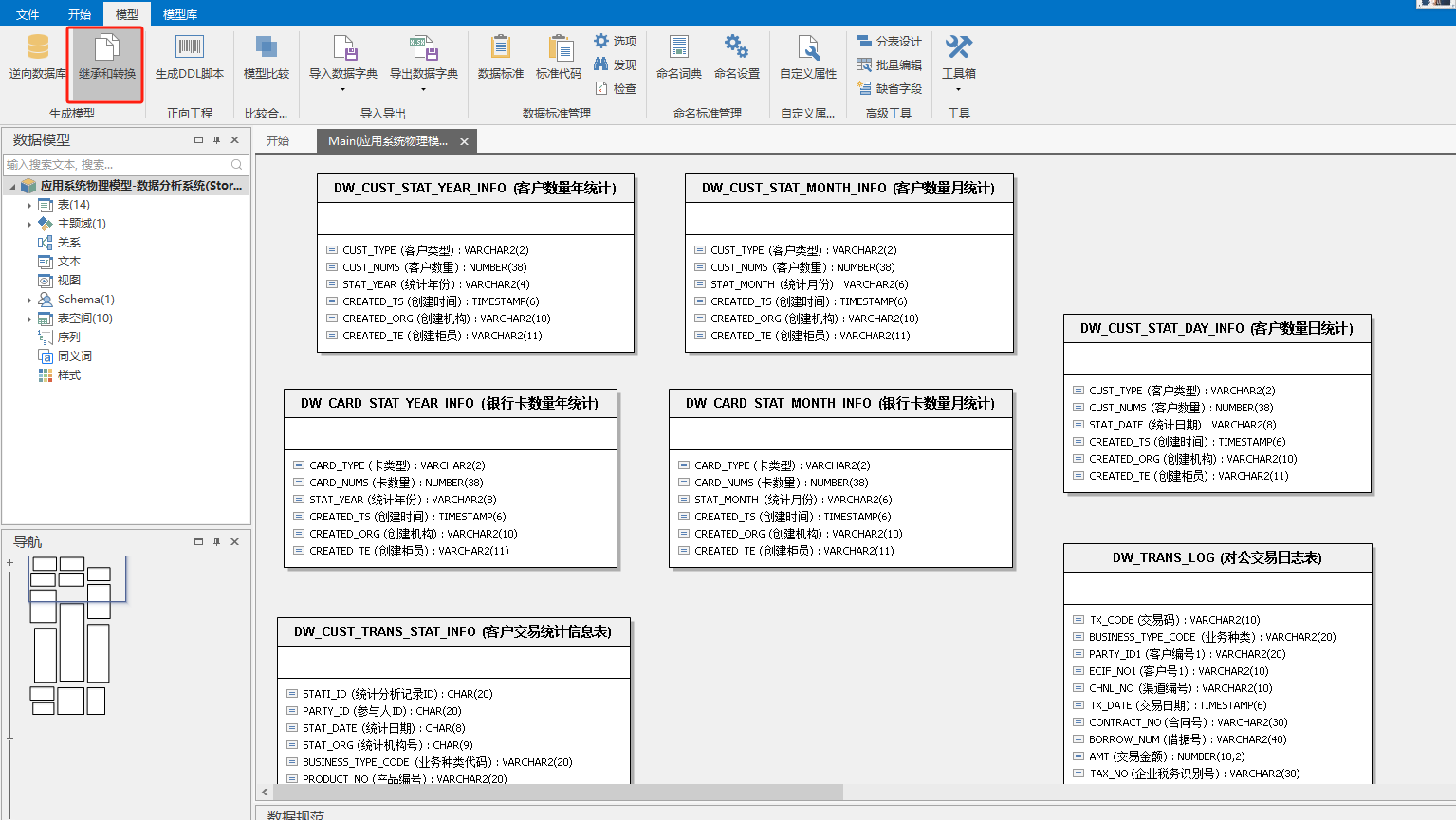This screenshot has width=1456, height=820.
Task: Pin the 导航 panel
Action: point(216,542)
